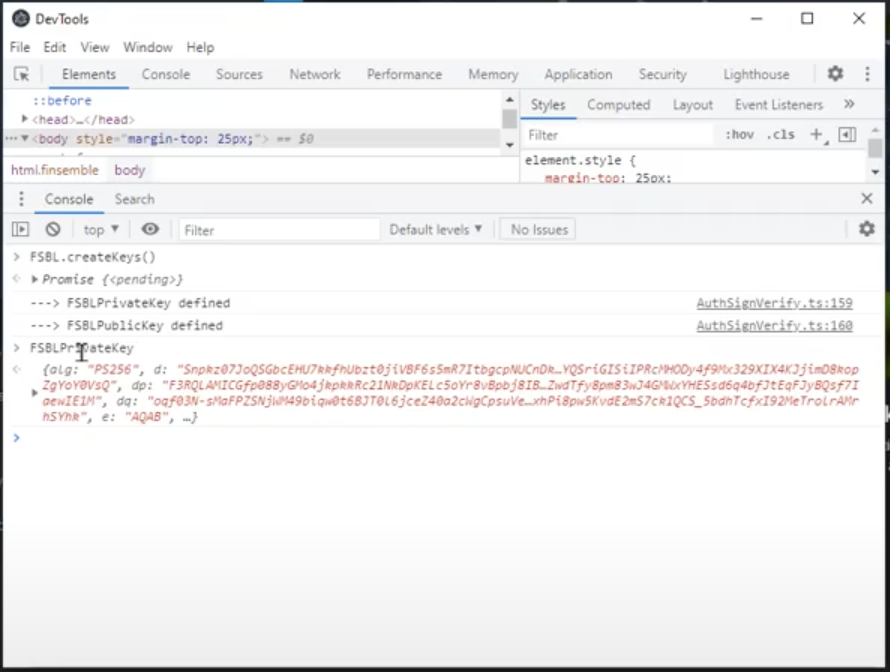Expand the FSBLPrivateKey output object
Screen dimensions: 890x672
coord(35,392)
